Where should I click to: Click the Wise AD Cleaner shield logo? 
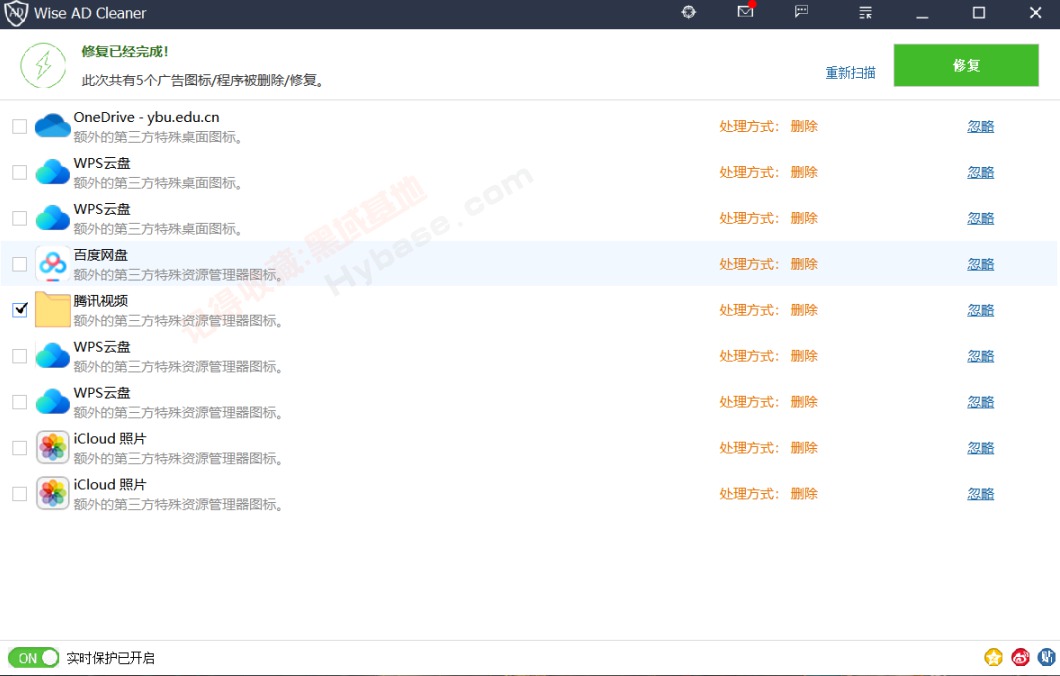pyautogui.click(x=16, y=13)
